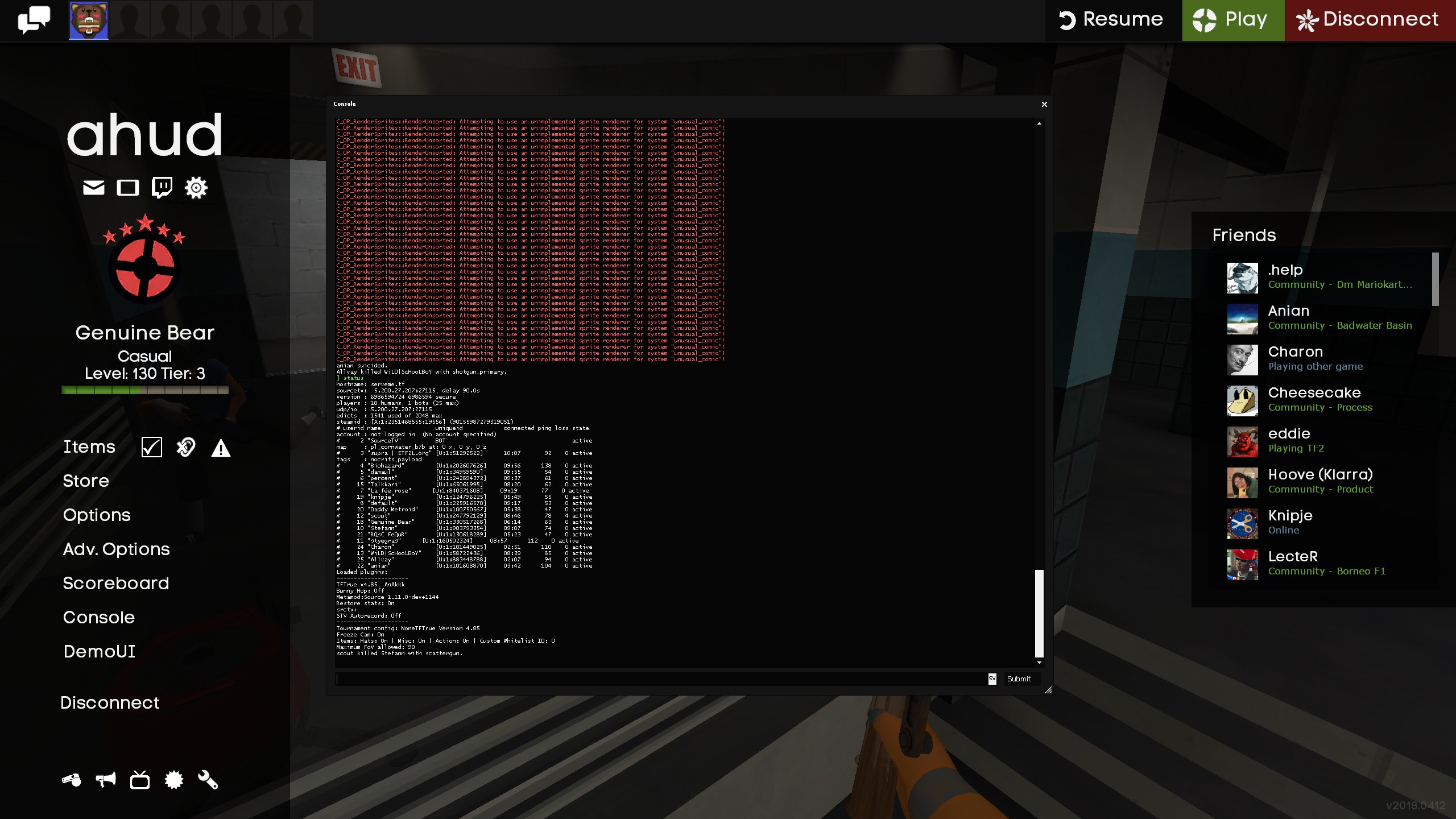This screenshot has width=1456, height=819.
Task: Show the Scoreboard
Action: pos(116,584)
